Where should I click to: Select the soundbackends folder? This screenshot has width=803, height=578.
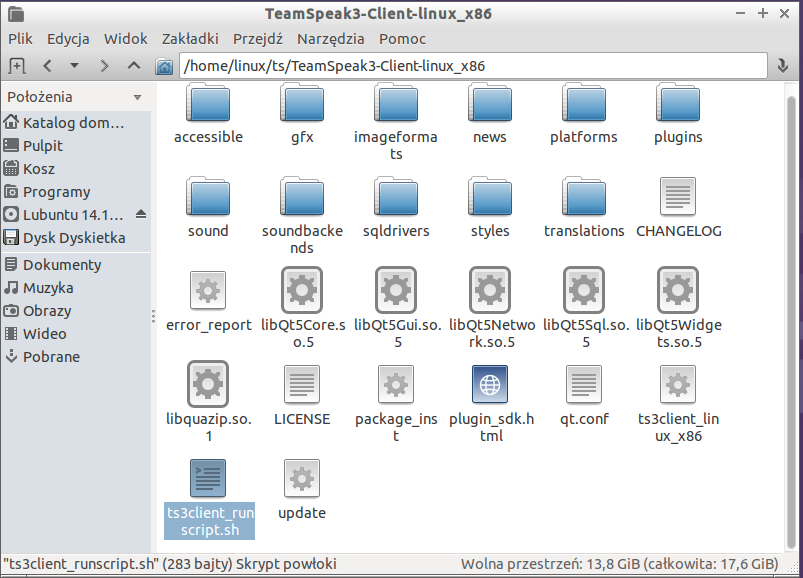coord(302,216)
